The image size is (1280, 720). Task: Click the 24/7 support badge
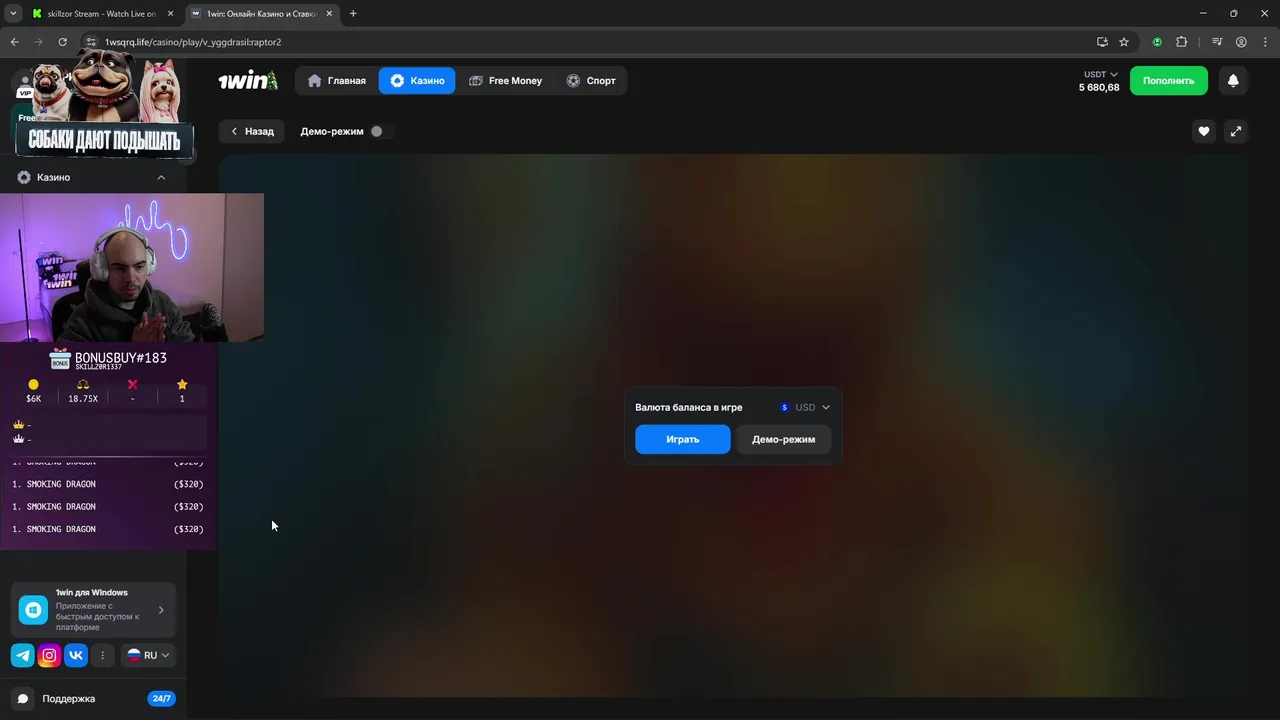161,698
